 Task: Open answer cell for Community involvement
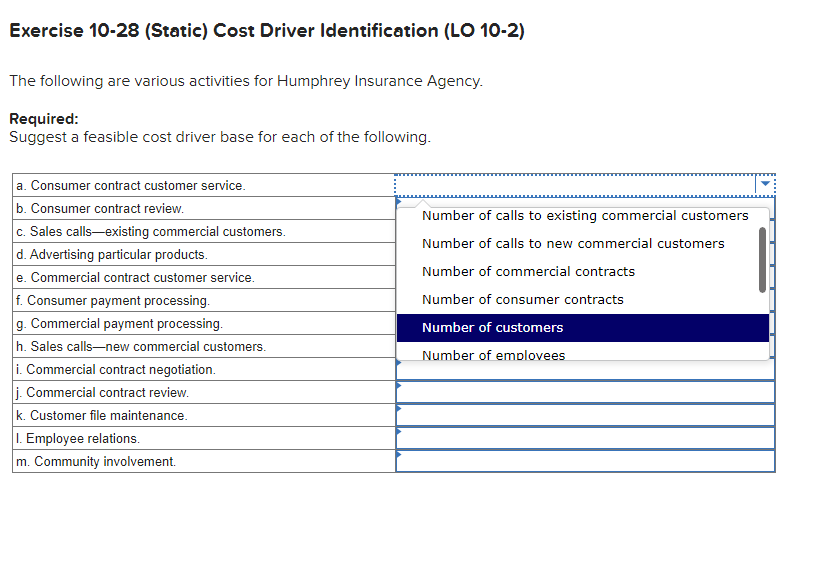pos(585,461)
